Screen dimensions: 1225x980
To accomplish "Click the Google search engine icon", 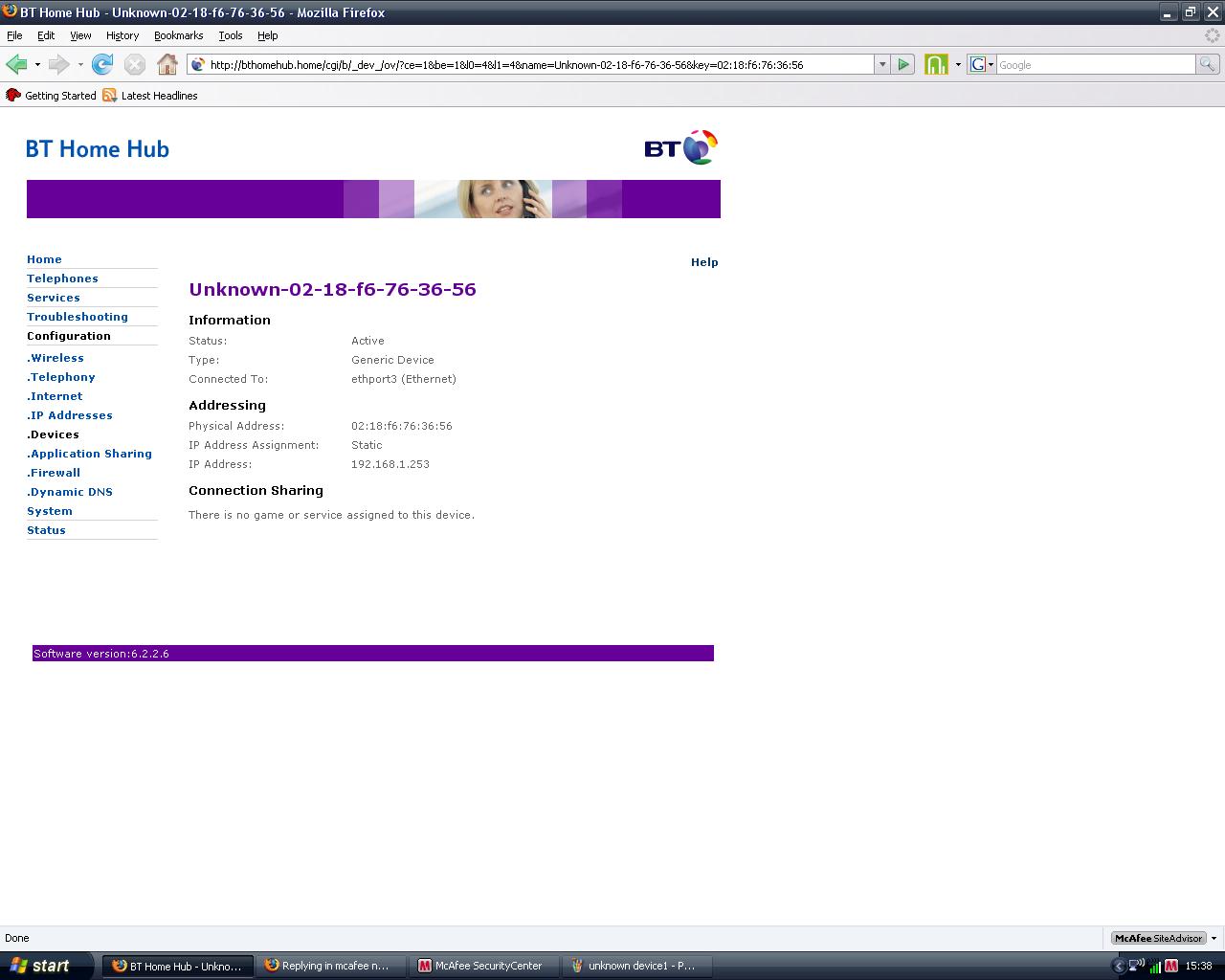I will 978,64.
